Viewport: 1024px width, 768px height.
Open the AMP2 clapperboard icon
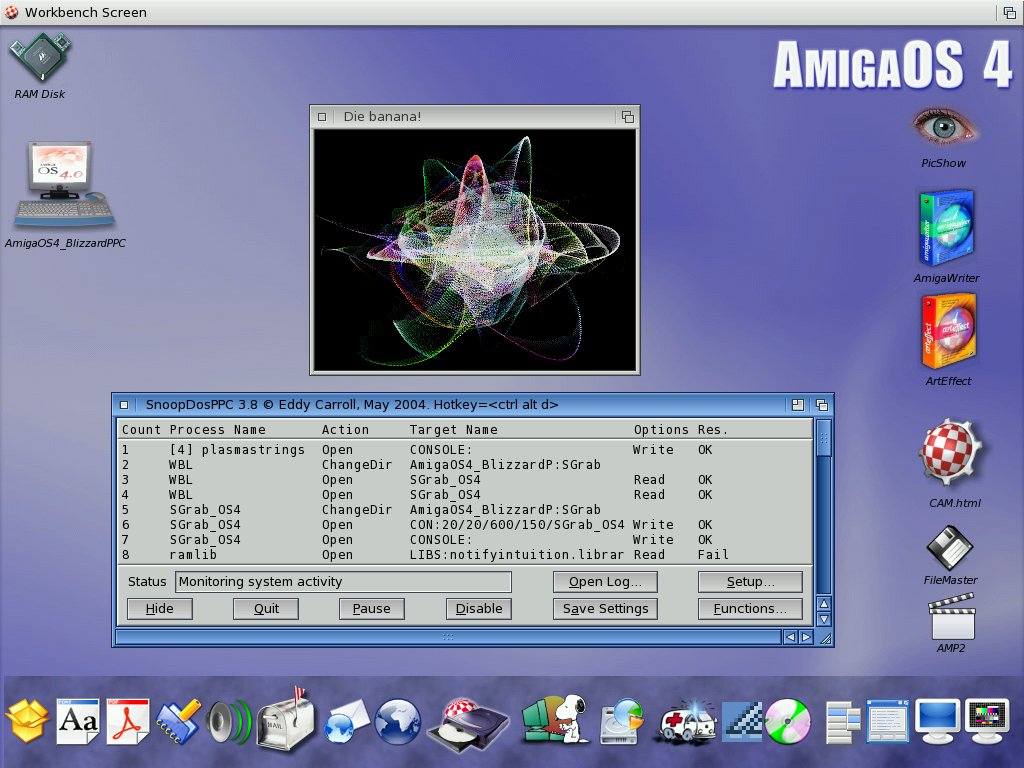pos(951,616)
